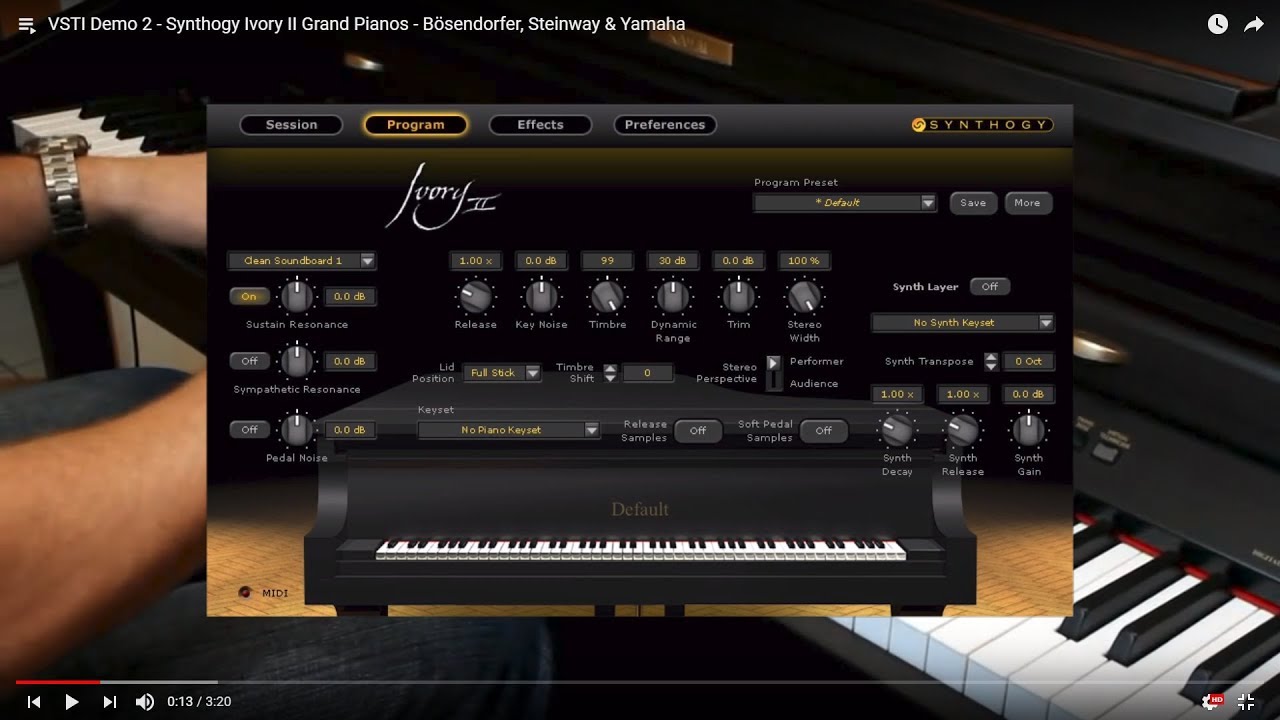Skip to the next video

(x=110, y=702)
